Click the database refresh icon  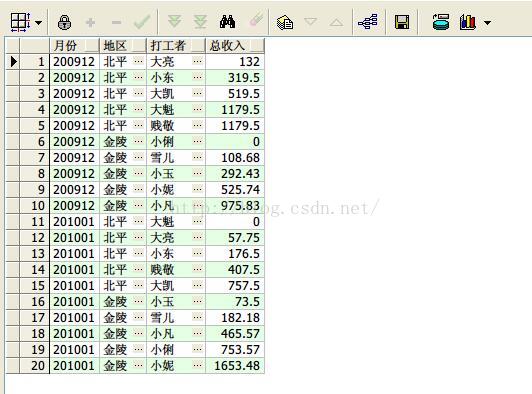point(441,22)
